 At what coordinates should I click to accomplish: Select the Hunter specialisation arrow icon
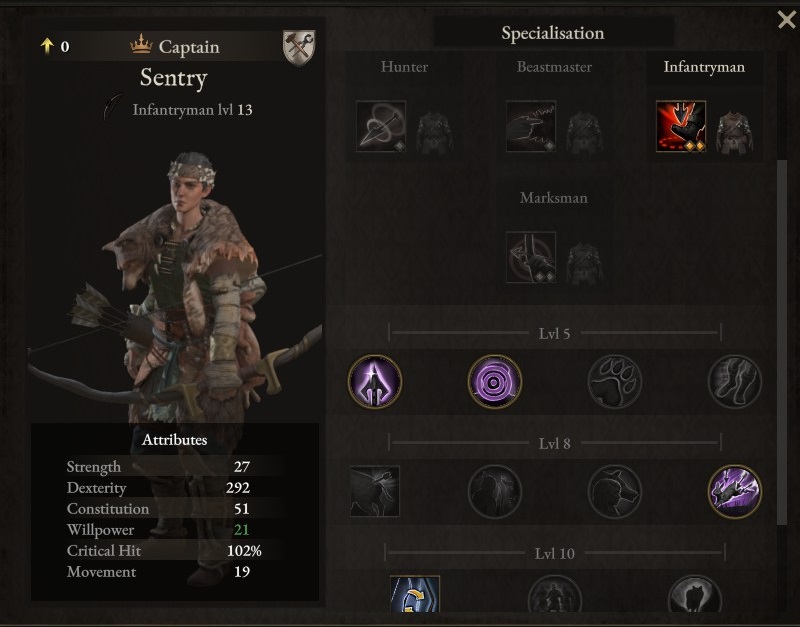(x=381, y=127)
